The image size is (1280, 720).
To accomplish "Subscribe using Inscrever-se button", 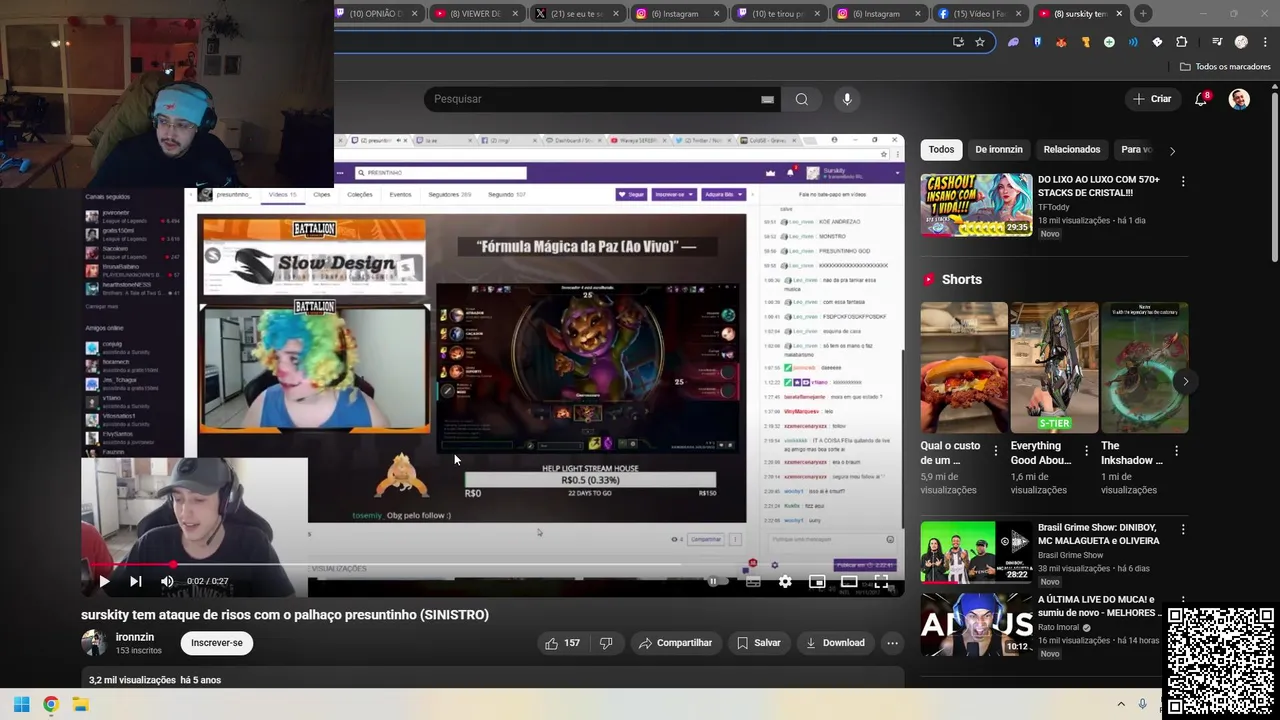I will click(217, 643).
